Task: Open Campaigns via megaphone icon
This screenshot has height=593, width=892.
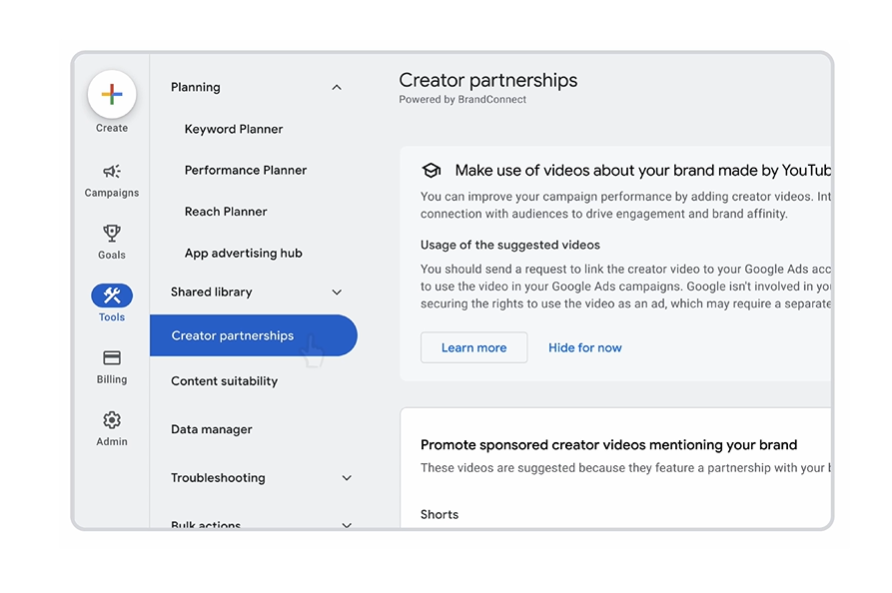Action: click(x=112, y=171)
